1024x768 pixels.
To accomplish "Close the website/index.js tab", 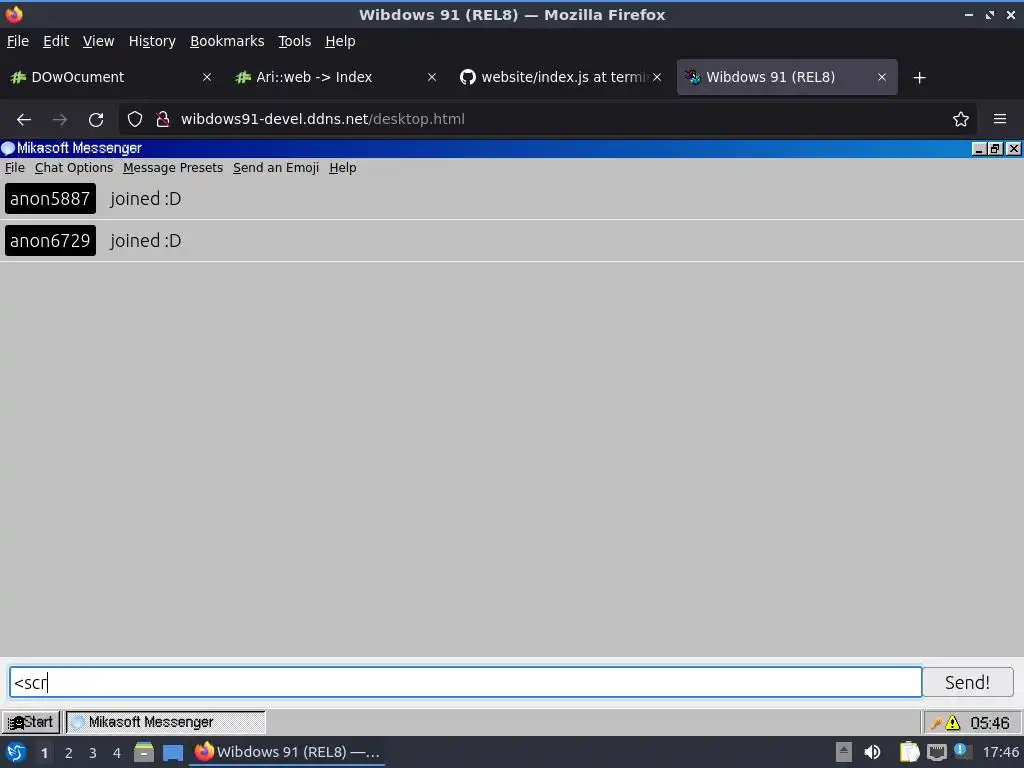I will click(657, 77).
